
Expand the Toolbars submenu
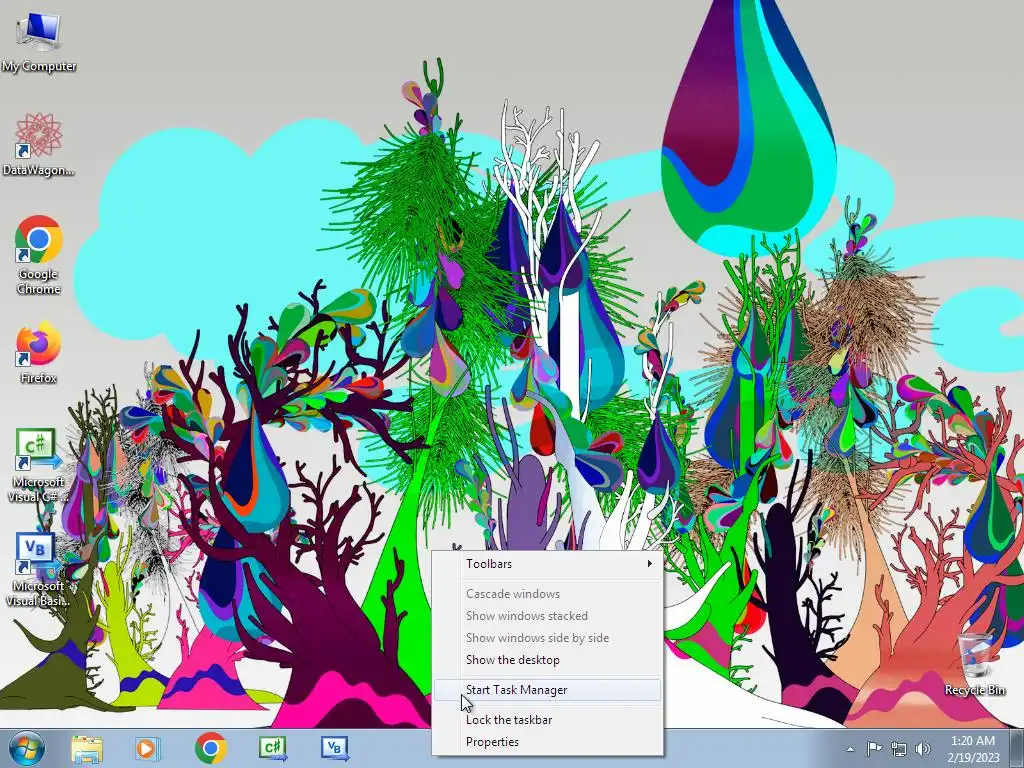[x=547, y=564]
